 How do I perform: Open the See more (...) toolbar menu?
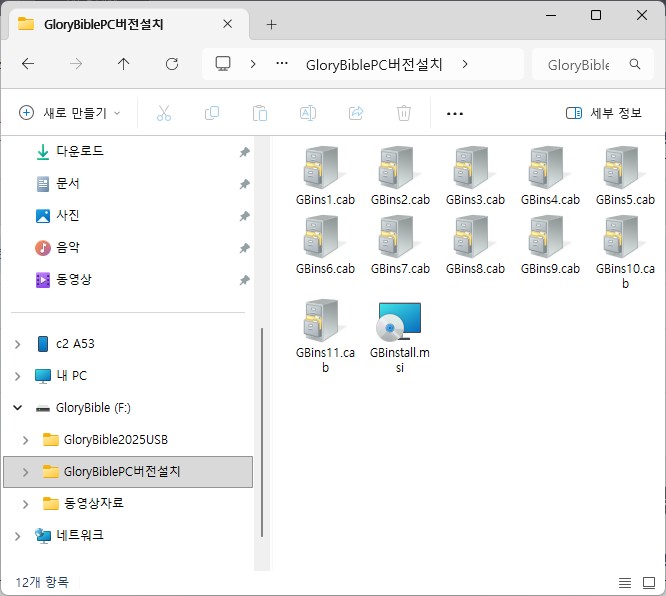[x=455, y=113]
